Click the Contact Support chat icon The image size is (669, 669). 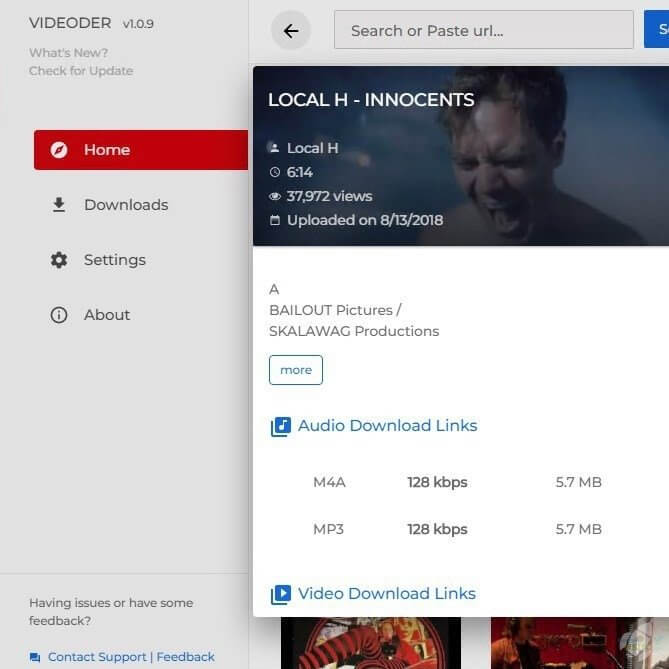click(35, 657)
